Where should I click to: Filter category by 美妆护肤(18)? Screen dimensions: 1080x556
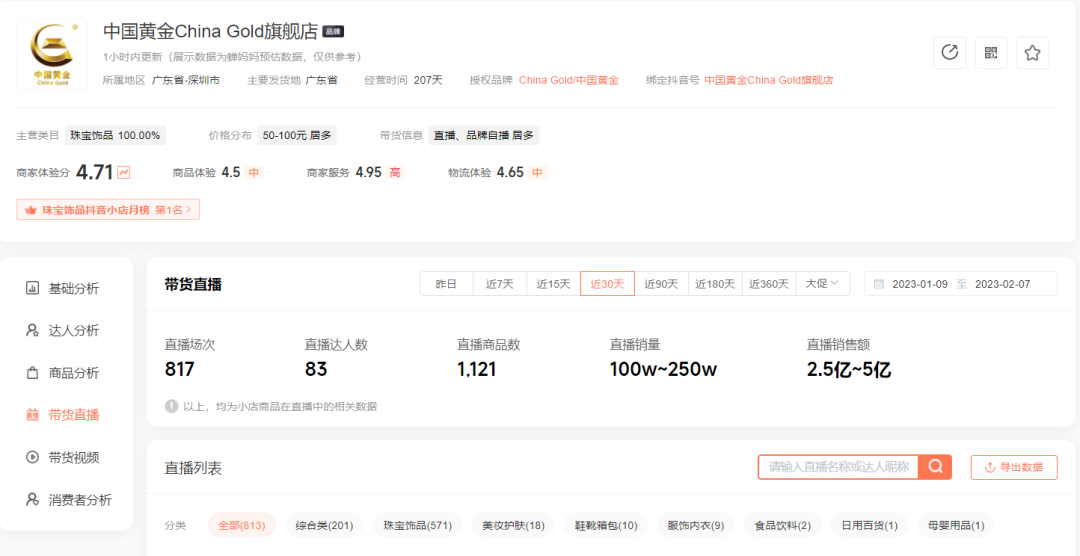tap(513, 526)
